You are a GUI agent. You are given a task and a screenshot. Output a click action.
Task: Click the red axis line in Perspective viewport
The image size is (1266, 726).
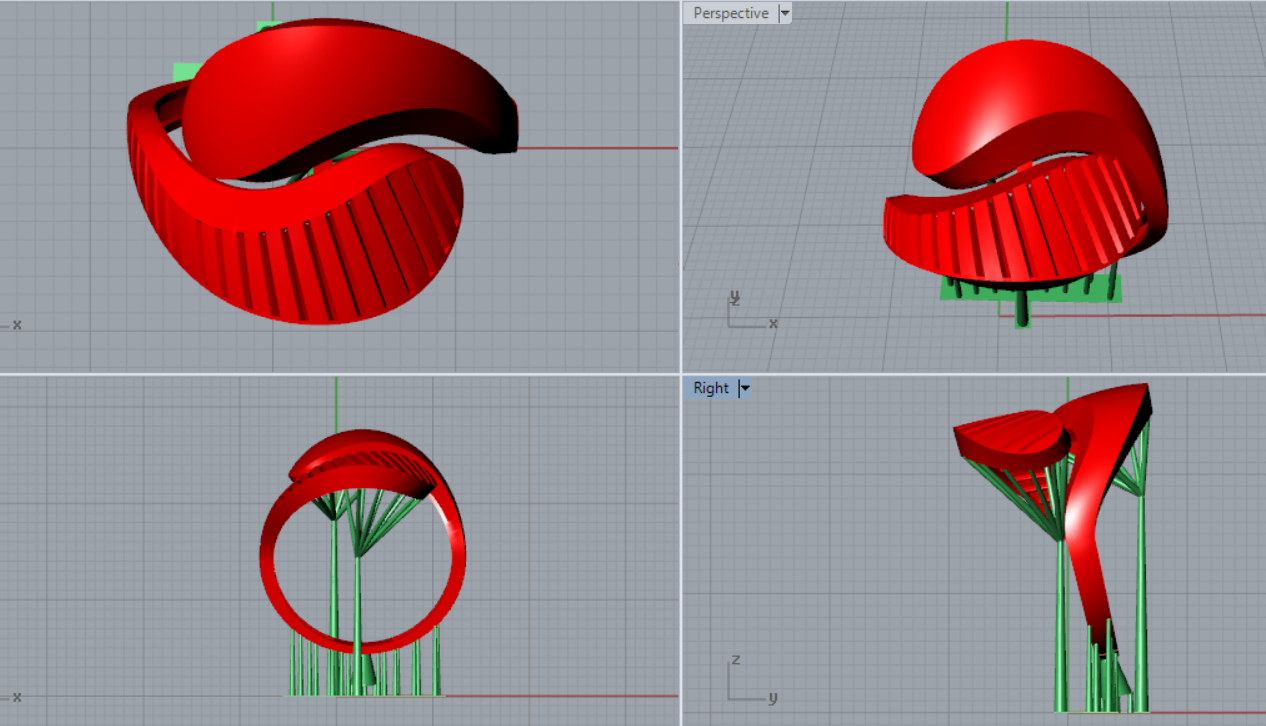1150,316
